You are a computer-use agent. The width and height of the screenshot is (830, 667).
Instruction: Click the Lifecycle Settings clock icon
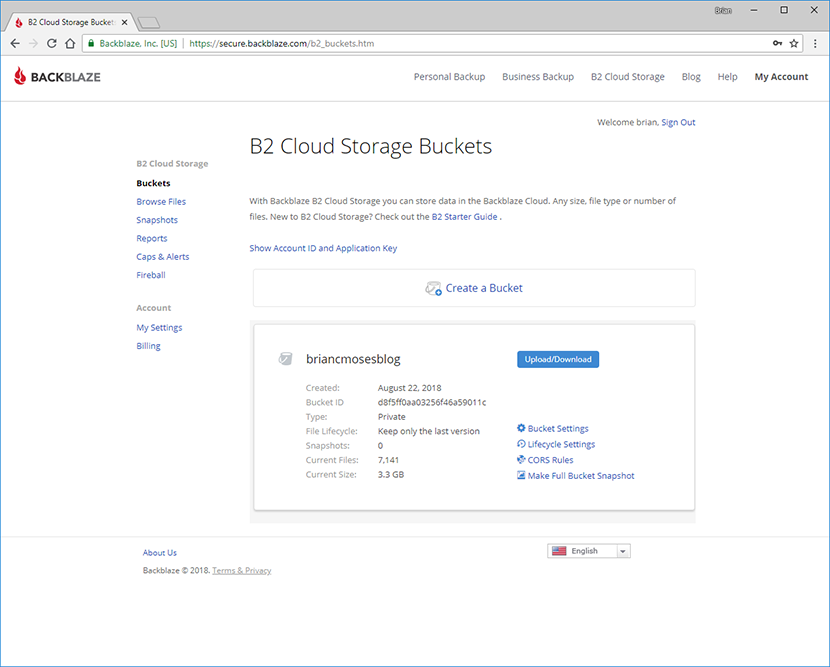tap(521, 444)
